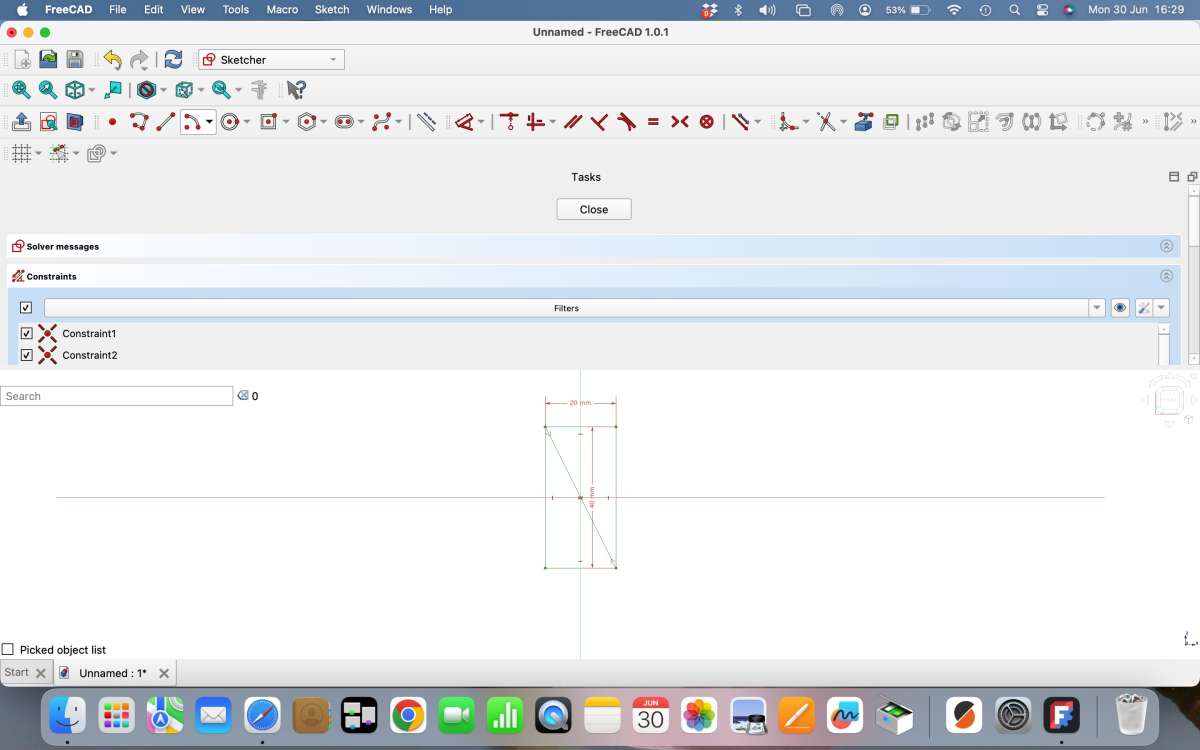Leave the sketch with exit icon

tap(21, 122)
